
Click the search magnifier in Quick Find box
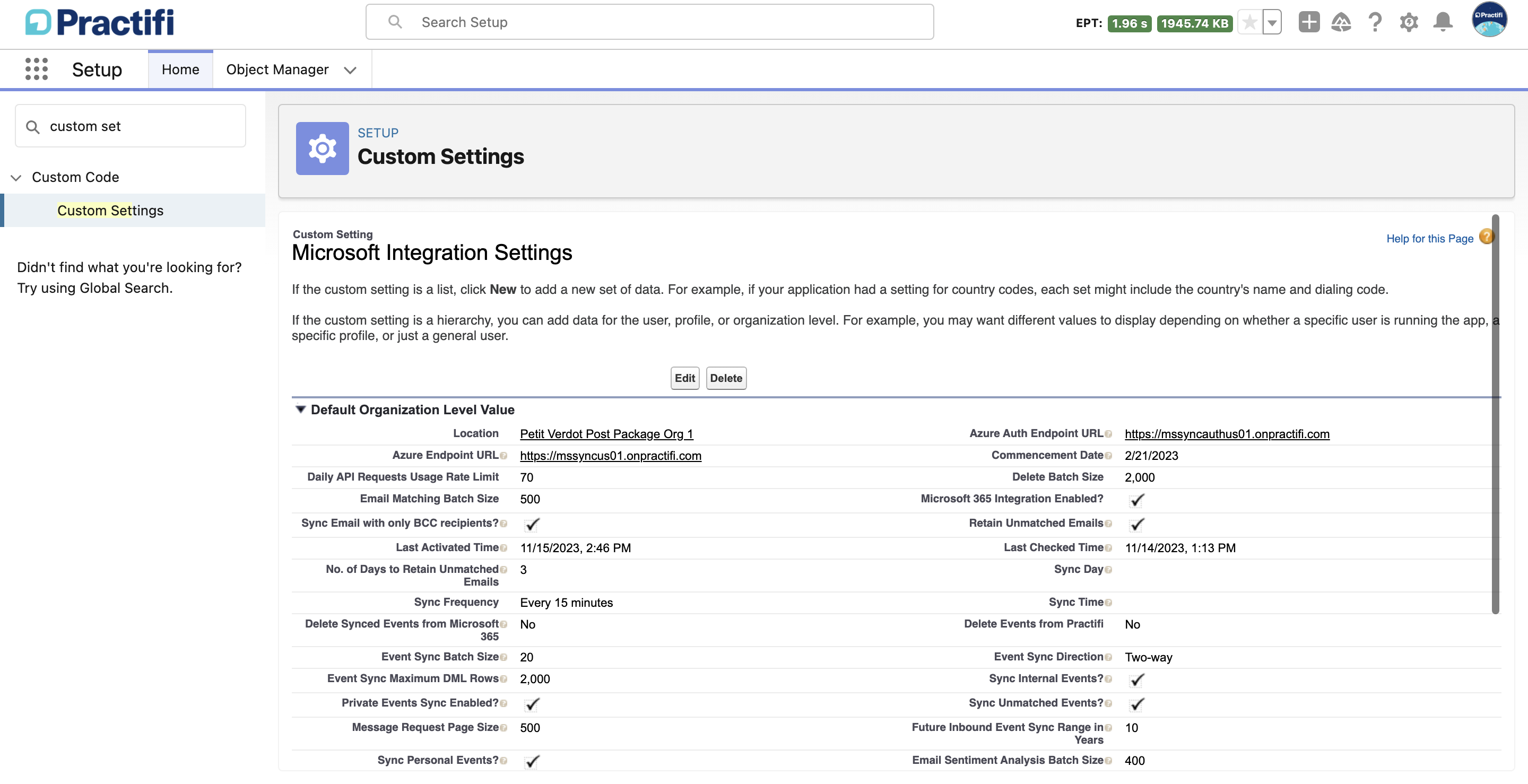point(32,127)
